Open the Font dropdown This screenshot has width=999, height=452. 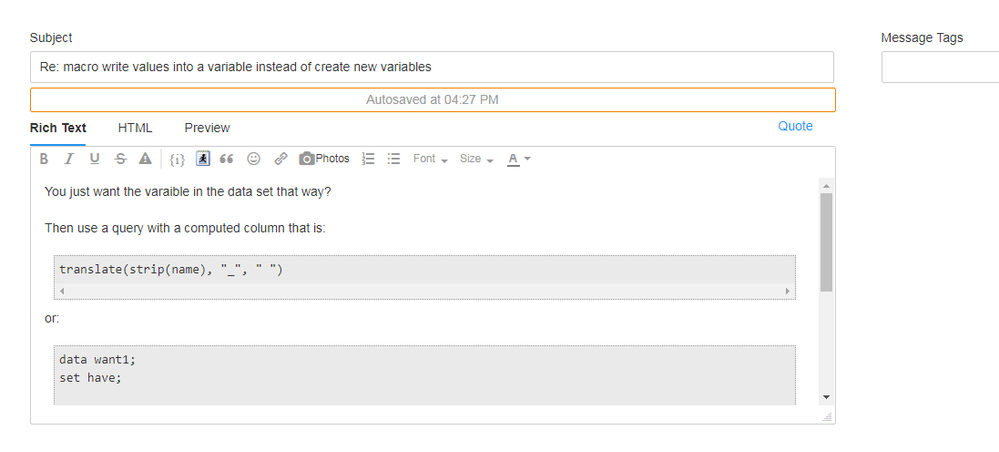[430, 159]
